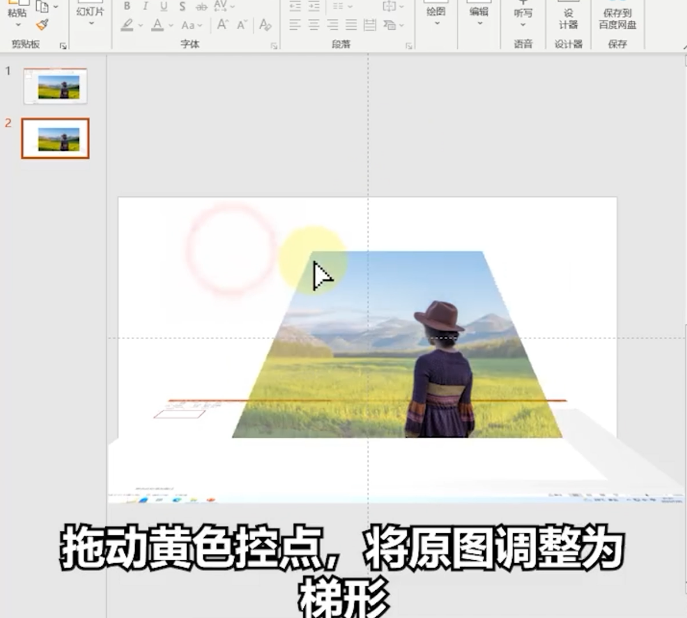Viewport: 687px width, 618px height.
Task: Justify text alignment
Action: tap(351, 25)
